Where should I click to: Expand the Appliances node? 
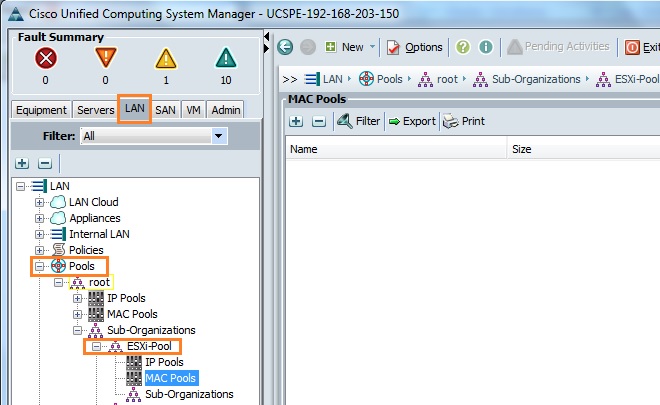[39, 218]
